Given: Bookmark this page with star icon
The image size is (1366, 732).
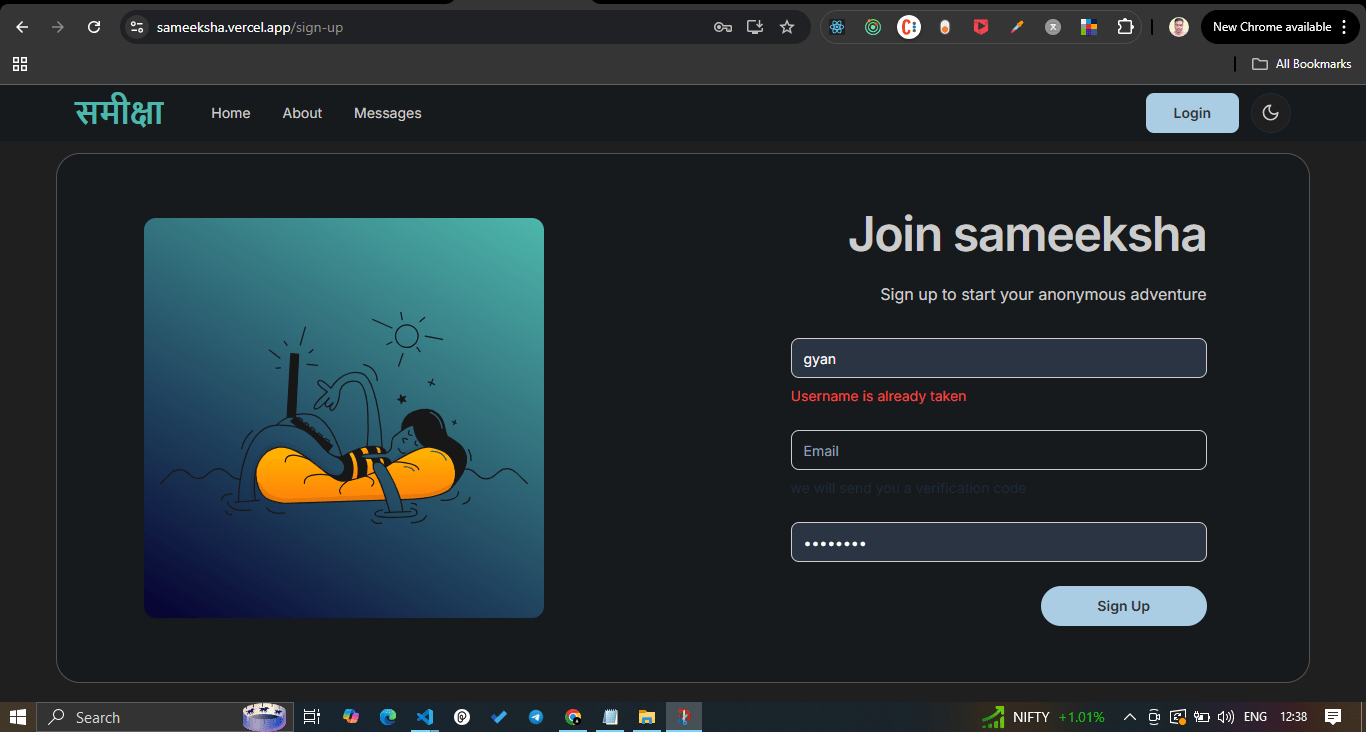Looking at the screenshot, I should coord(787,27).
